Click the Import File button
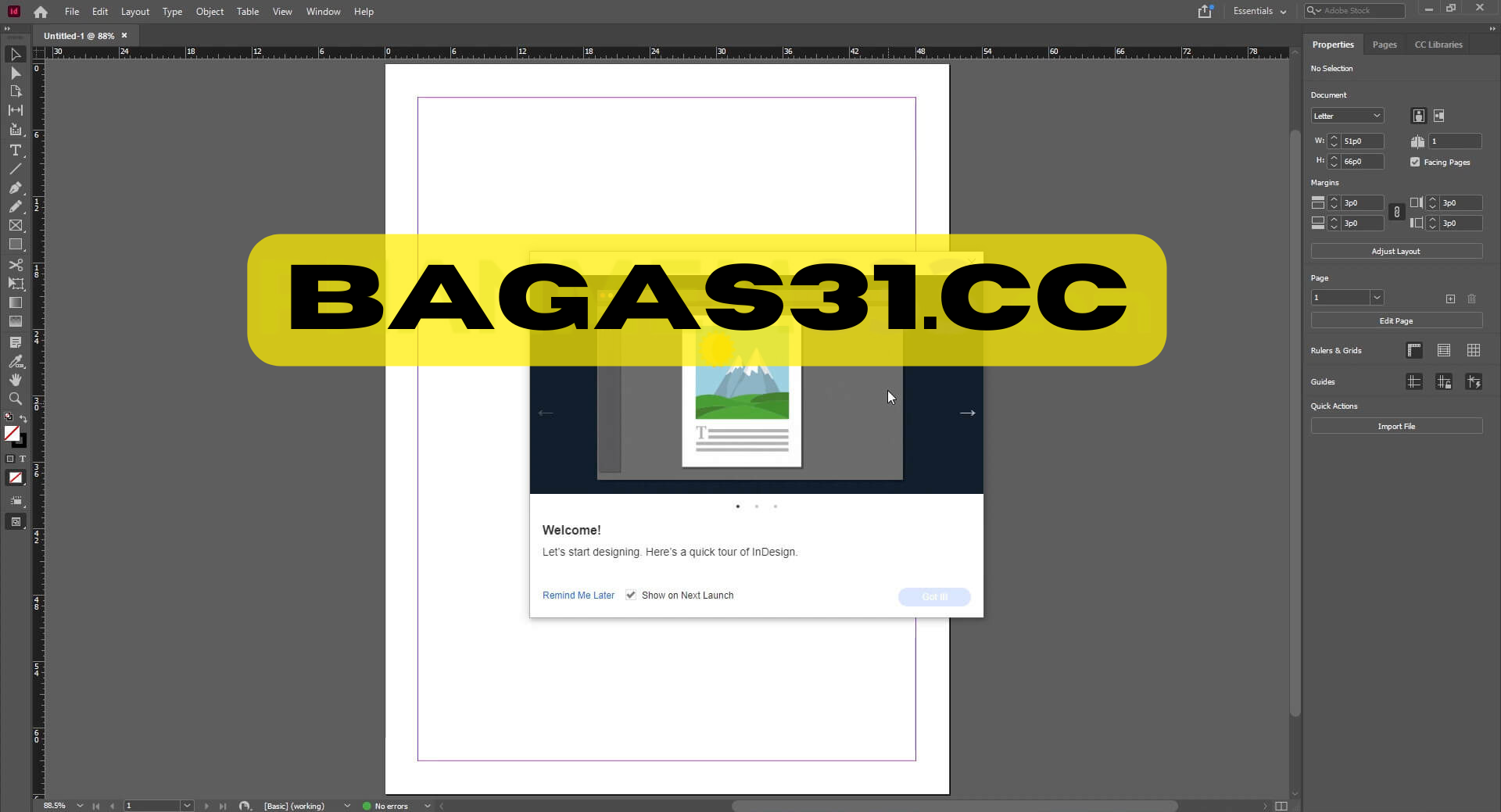Viewport: 1501px width, 812px height. pyautogui.click(x=1396, y=426)
